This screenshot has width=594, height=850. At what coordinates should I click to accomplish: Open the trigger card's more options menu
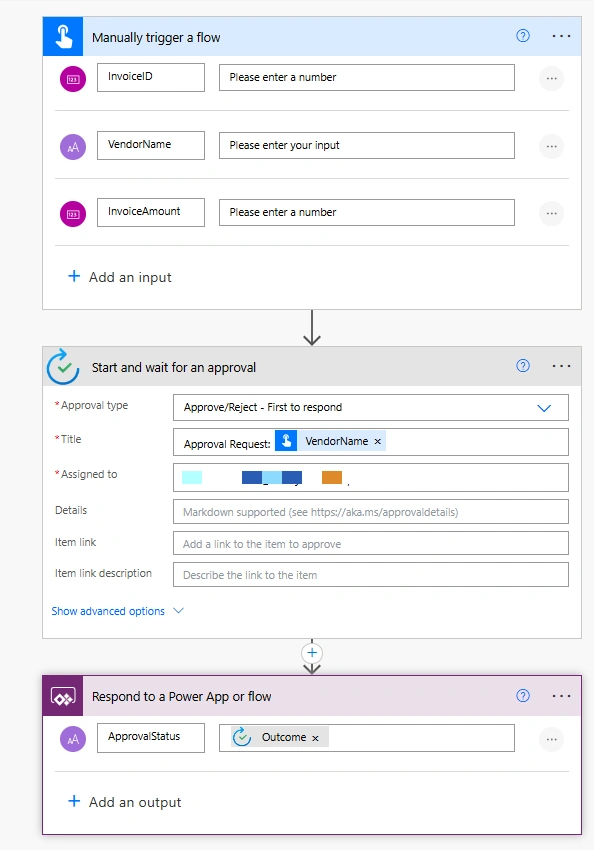coord(561,36)
